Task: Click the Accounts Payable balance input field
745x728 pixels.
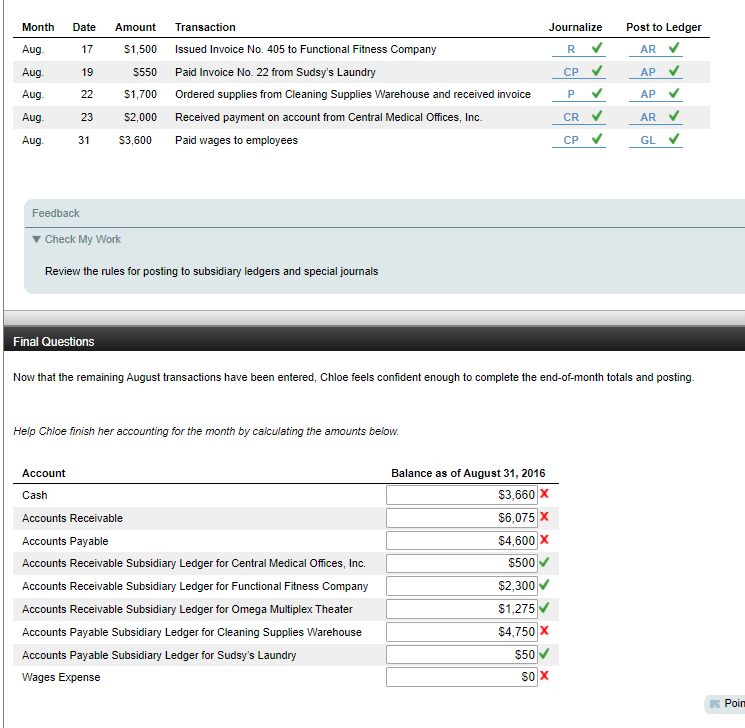Action: (461, 540)
